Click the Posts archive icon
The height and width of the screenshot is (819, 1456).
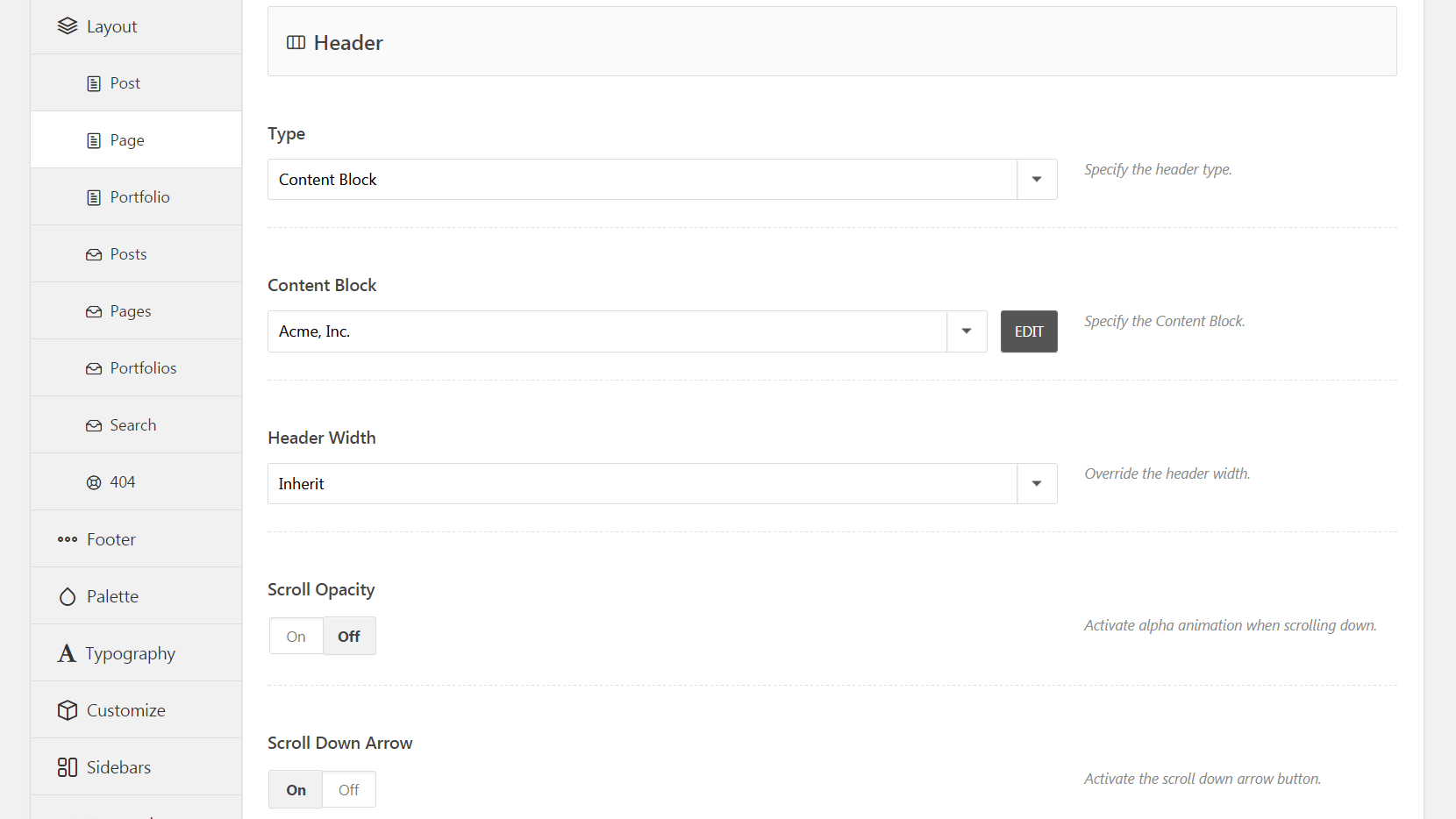94,254
